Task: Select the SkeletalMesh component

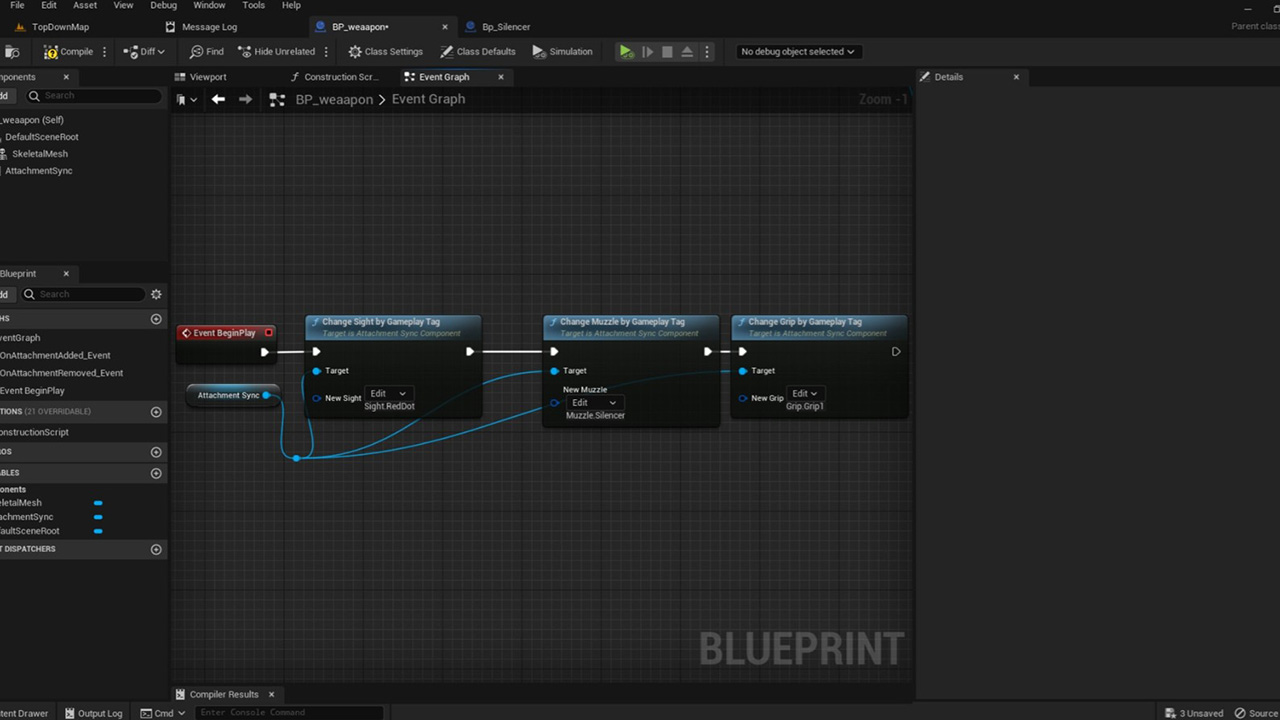Action: [40, 154]
